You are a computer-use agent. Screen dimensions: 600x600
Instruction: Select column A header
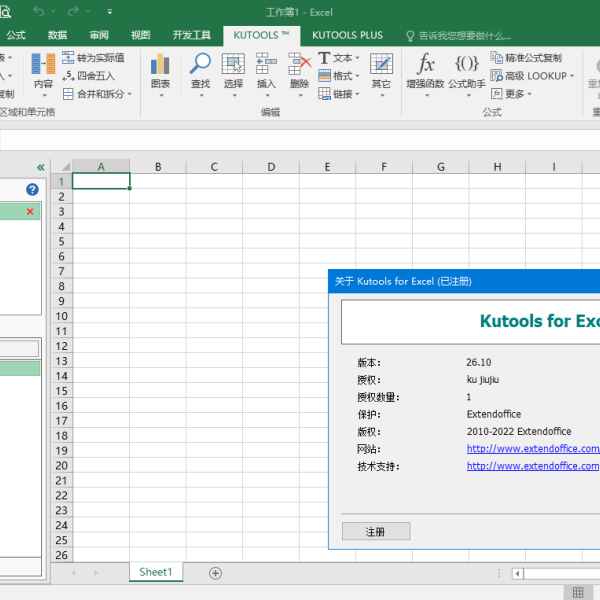101,166
